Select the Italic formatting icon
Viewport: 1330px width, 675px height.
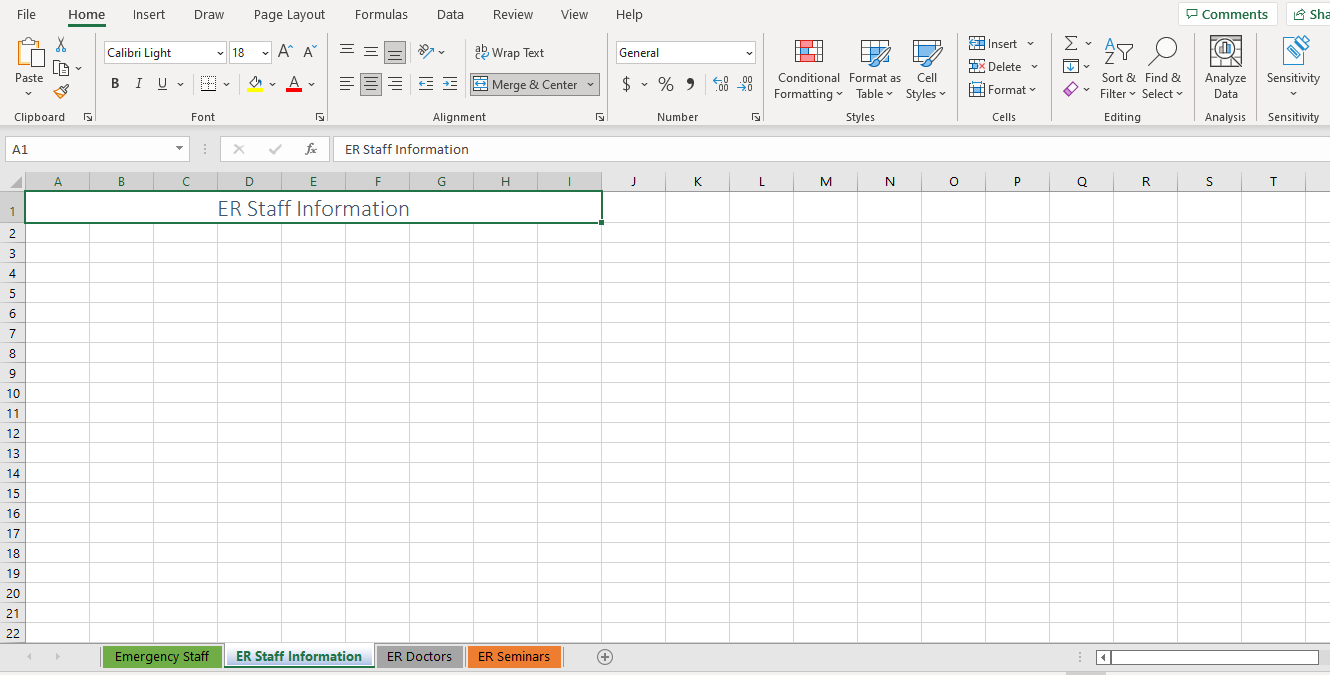click(x=138, y=83)
